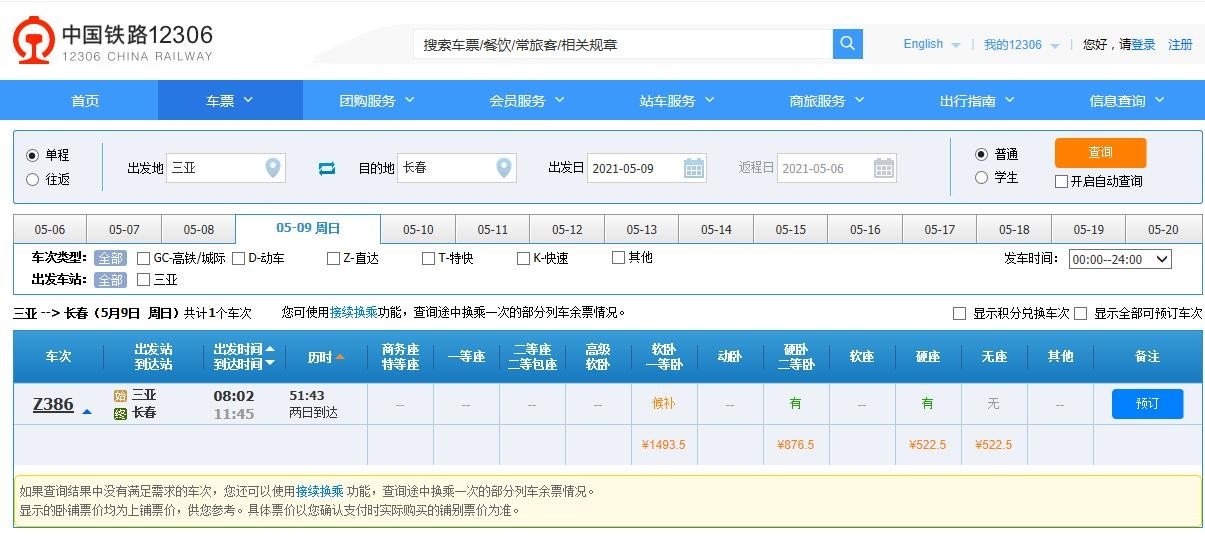Click soft sleeper 候补 waitlist cell
The width and height of the screenshot is (1205, 538).
coord(665,403)
